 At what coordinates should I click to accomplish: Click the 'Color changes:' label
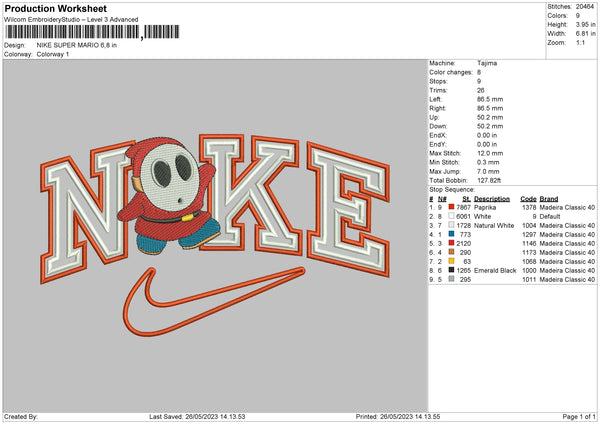pyautogui.click(x=451, y=72)
